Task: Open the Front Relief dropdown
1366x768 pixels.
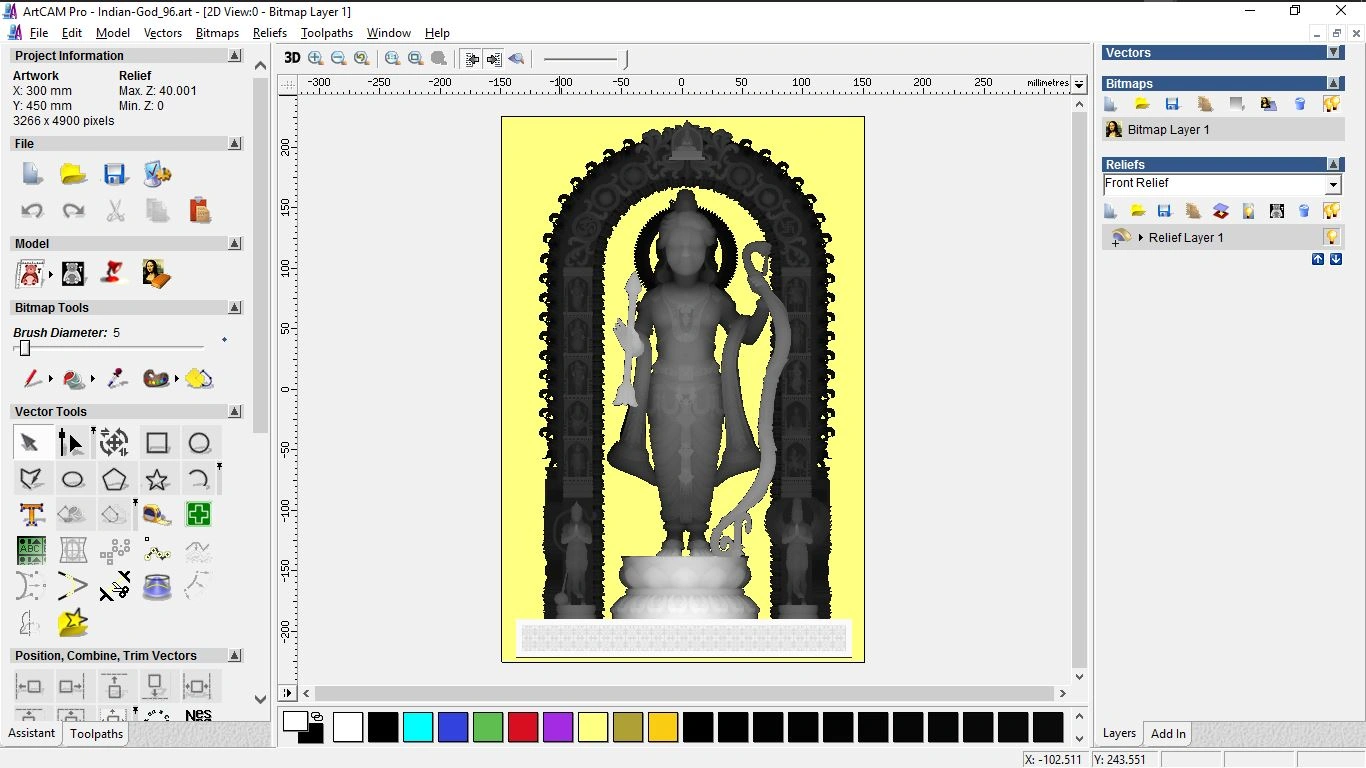Action: click(1332, 185)
